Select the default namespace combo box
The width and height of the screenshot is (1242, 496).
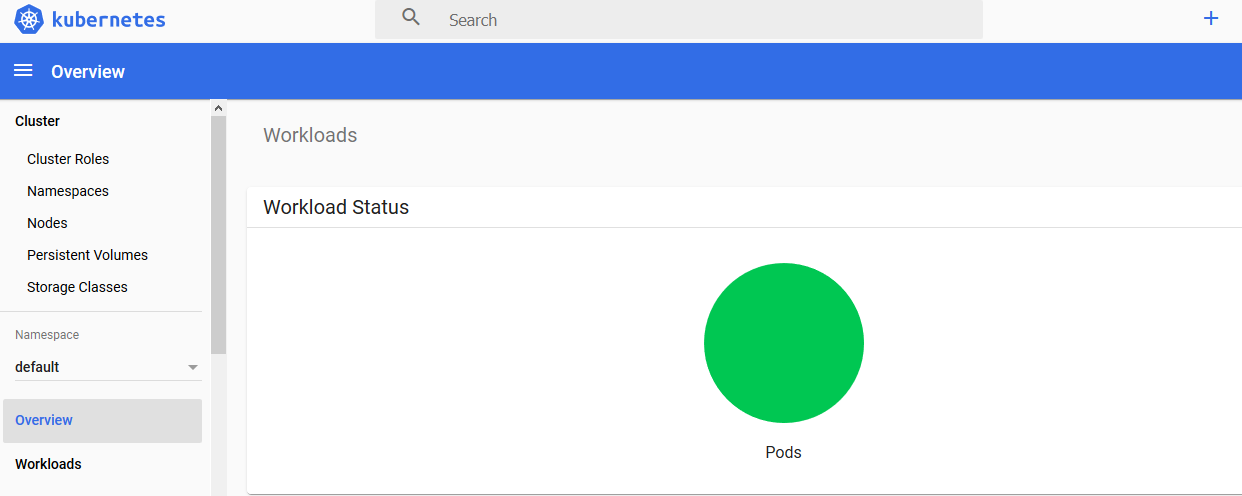pyautogui.click(x=108, y=367)
